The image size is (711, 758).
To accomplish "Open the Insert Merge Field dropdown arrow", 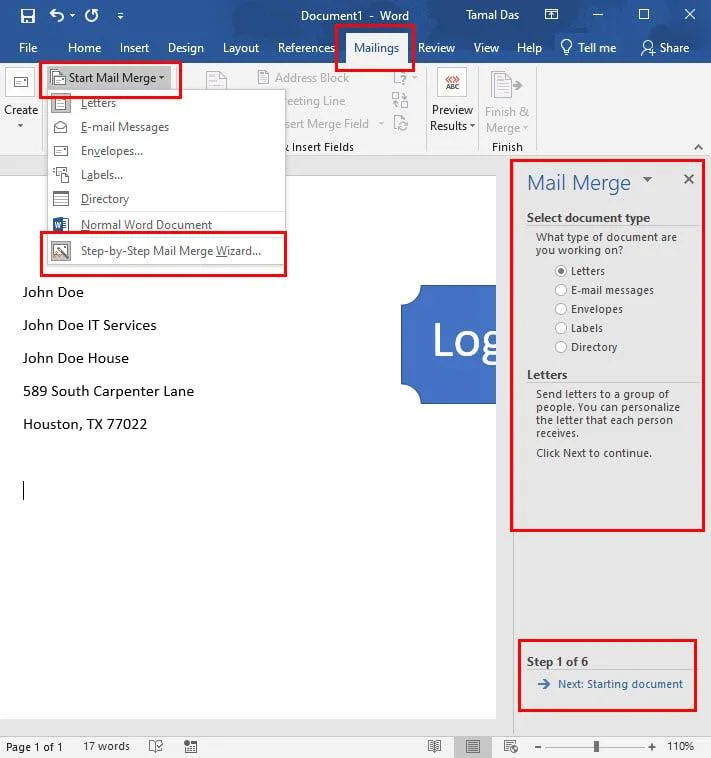I will (x=381, y=124).
